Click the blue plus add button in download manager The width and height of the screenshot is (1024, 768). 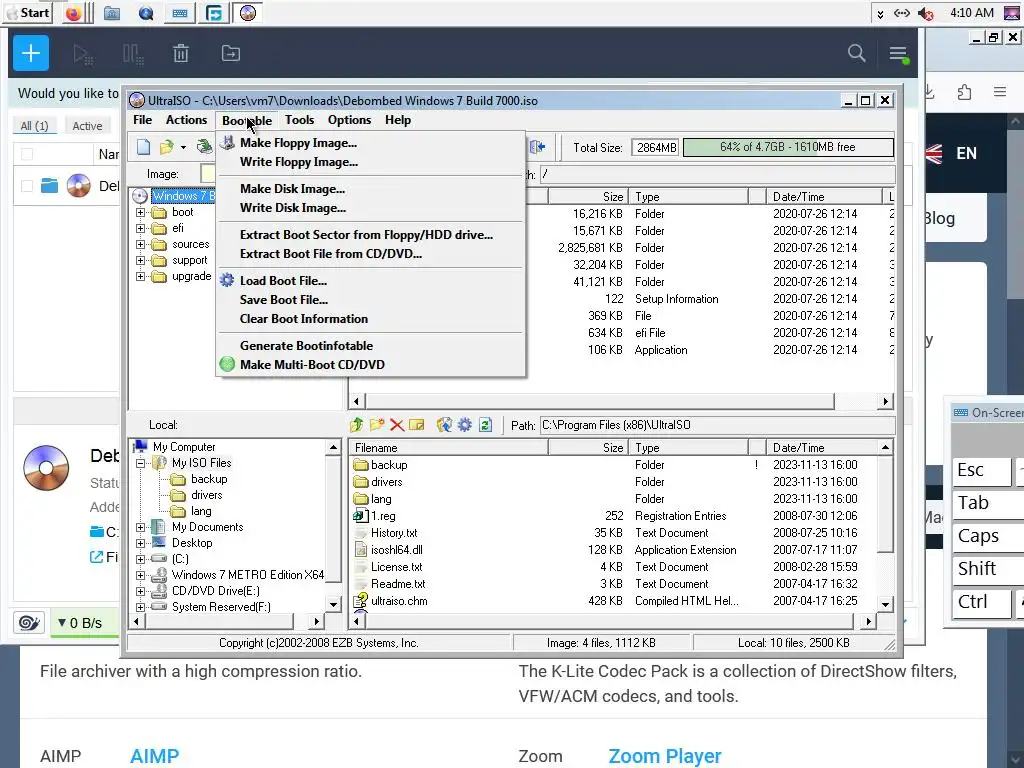(x=31, y=53)
